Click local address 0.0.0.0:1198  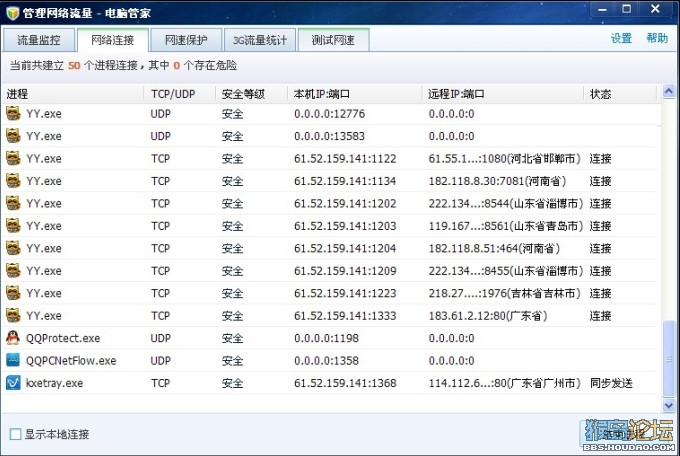326,338
